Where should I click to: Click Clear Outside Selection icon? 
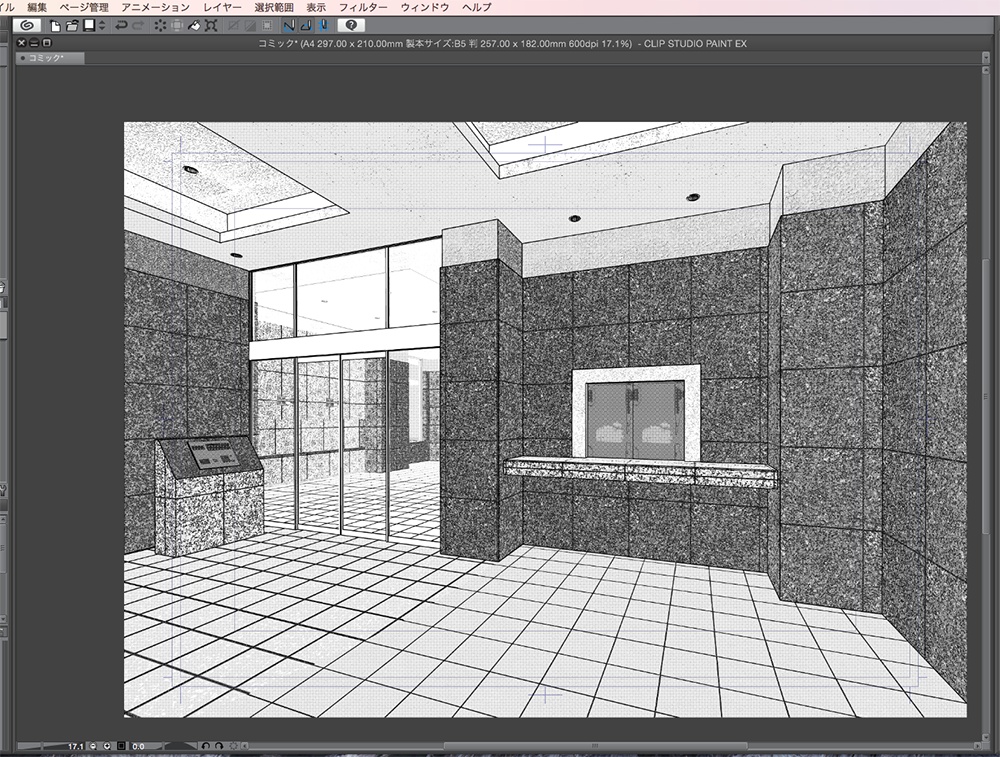pyautogui.click(x=177, y=26)
